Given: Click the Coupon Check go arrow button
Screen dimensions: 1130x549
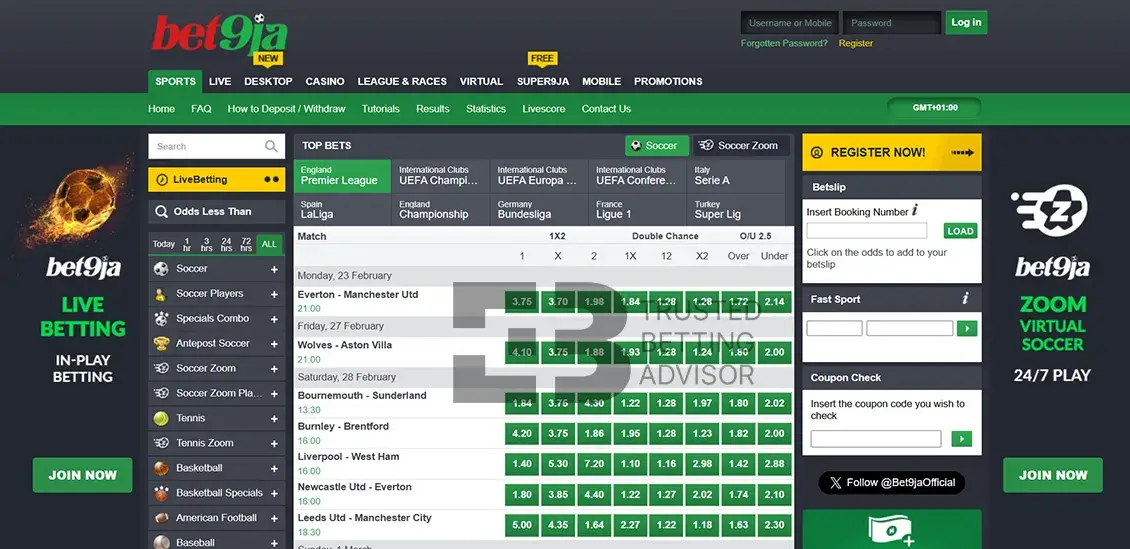Looking at the screenshot, I should (961, 439).
